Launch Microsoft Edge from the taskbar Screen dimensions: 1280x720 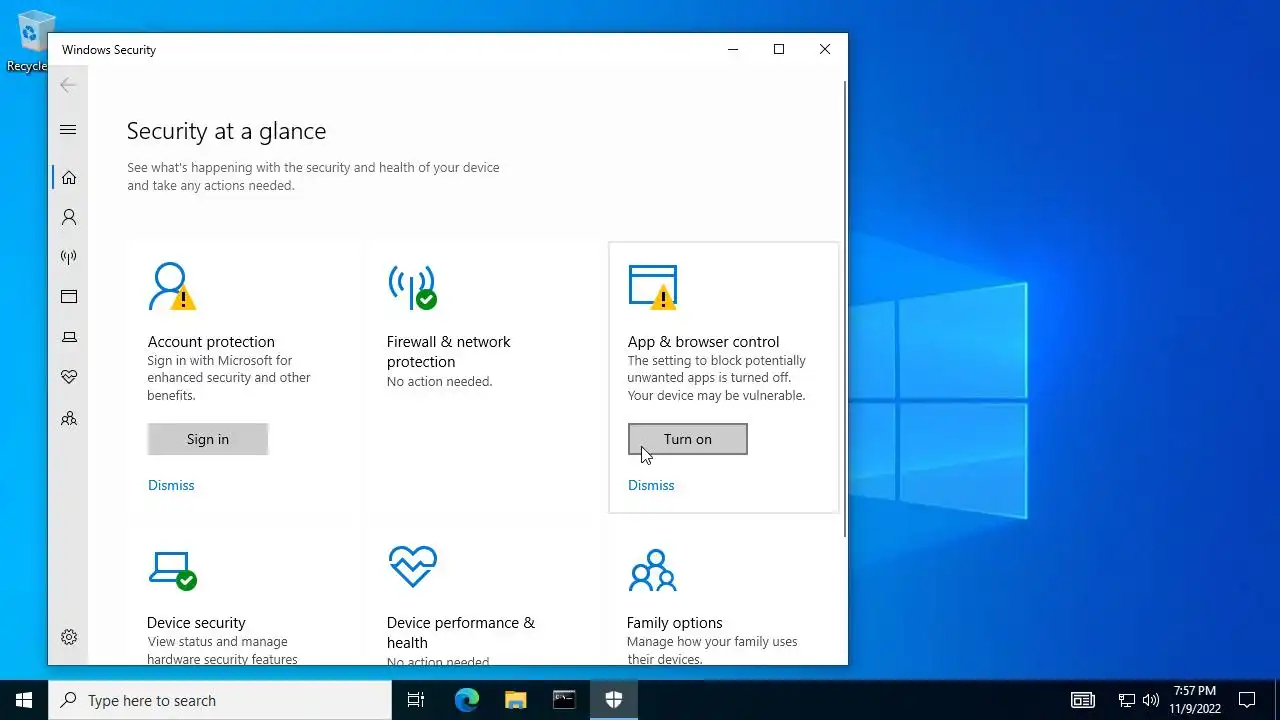pyautogui.click(x=467, y=700)
